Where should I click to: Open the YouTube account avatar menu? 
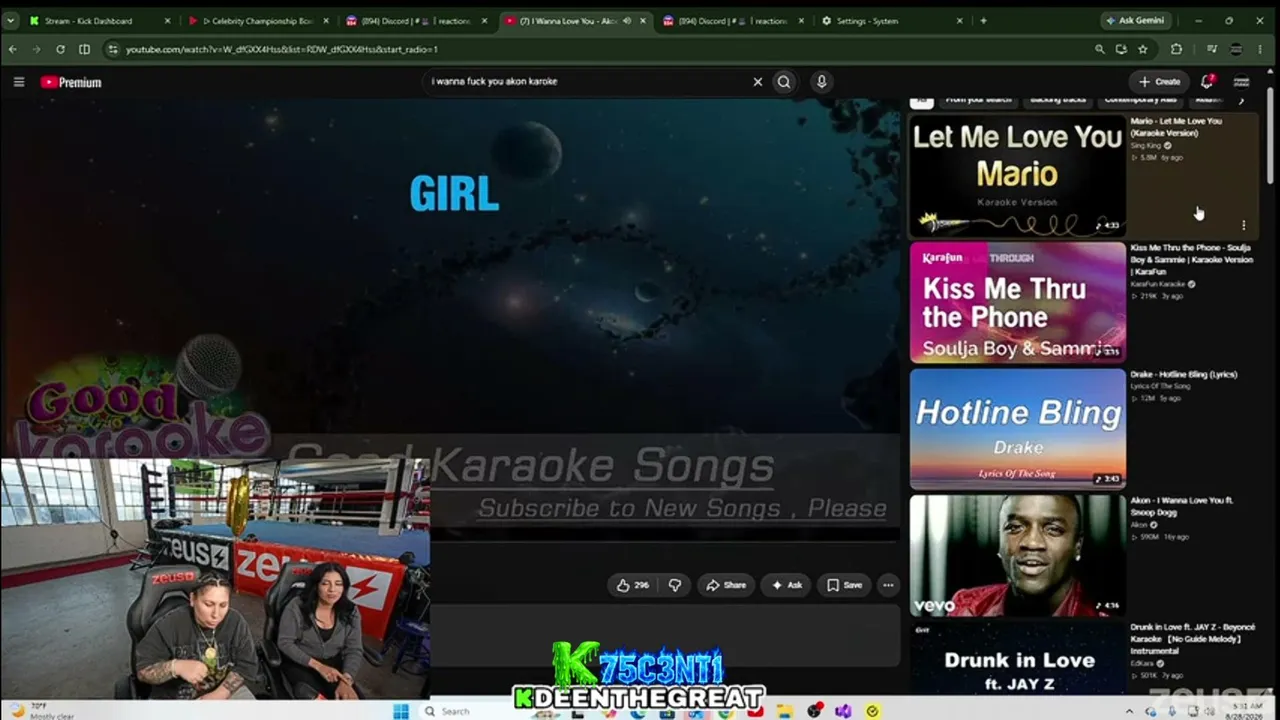(1241, 82)
